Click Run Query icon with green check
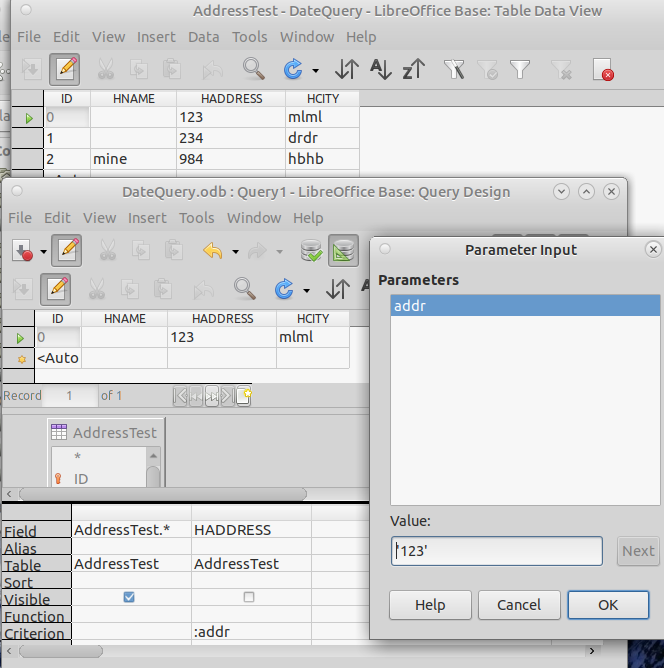This screenshot has height=668, width=664. 311,250
